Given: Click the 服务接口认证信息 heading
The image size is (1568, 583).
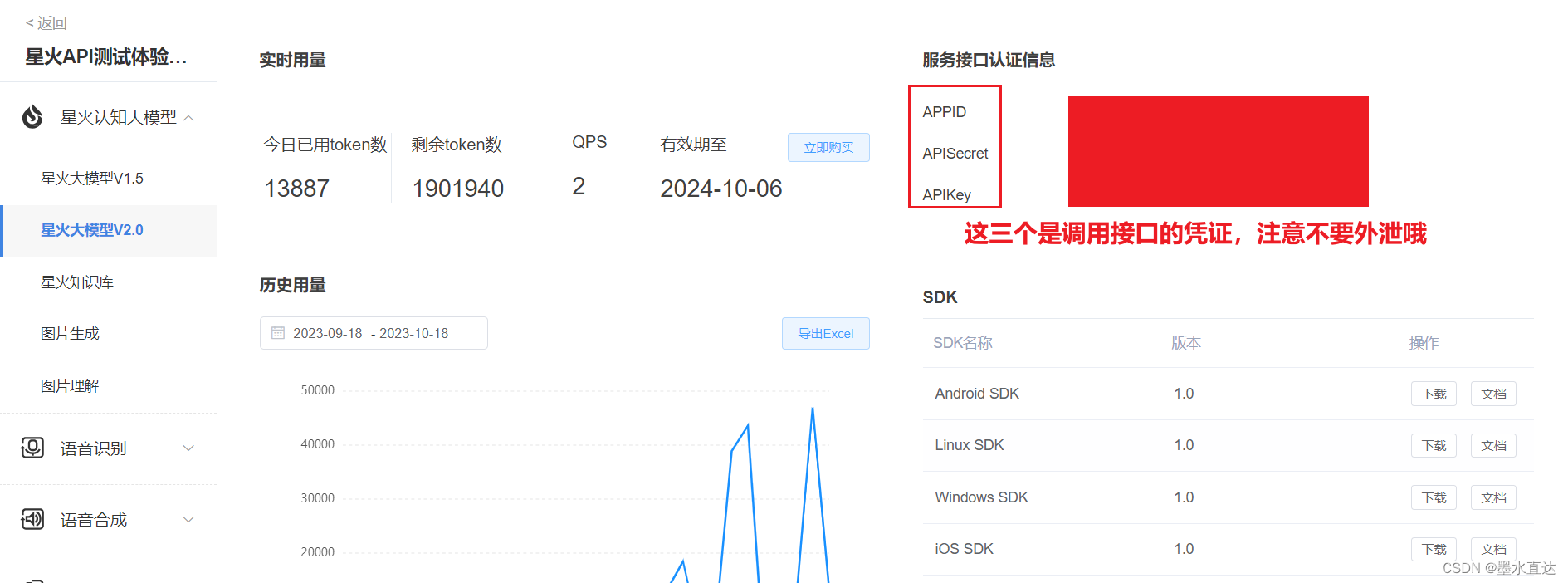Looking at the screenshot, I should click(x=989, y=60).
